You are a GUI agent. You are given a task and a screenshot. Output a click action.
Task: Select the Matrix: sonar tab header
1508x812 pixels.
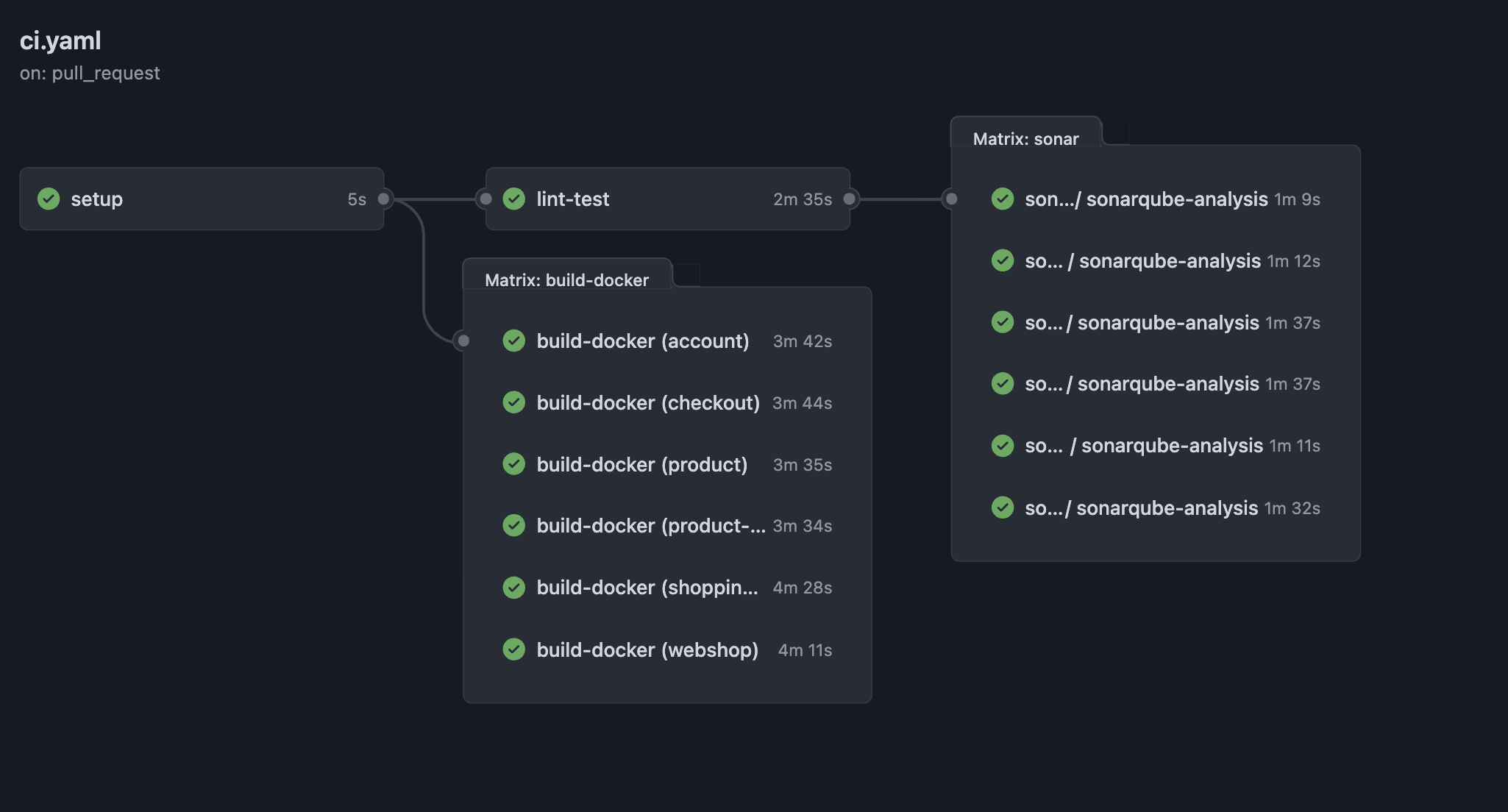(1025, 138)
